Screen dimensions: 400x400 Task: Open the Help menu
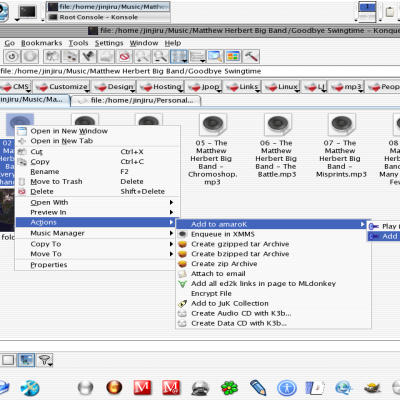tap(173, 43)
